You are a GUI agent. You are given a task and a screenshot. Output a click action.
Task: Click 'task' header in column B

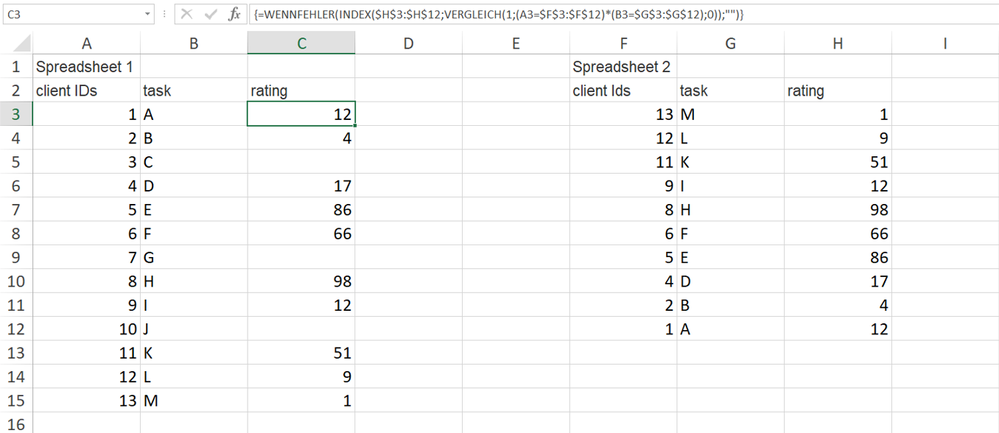click(194, 91)
